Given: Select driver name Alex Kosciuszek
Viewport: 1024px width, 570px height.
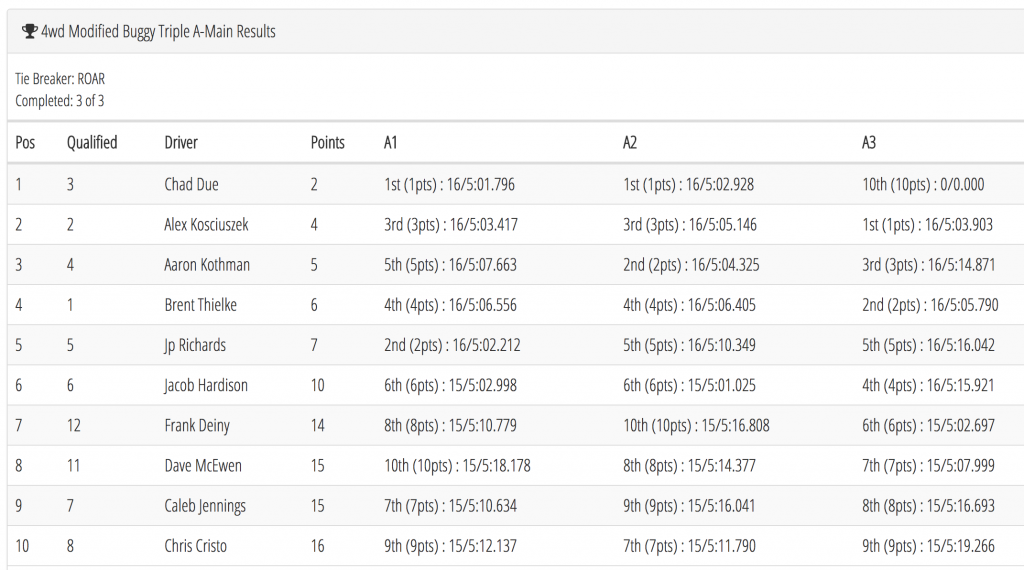Looking at the screenshot, I should point(206,225).
